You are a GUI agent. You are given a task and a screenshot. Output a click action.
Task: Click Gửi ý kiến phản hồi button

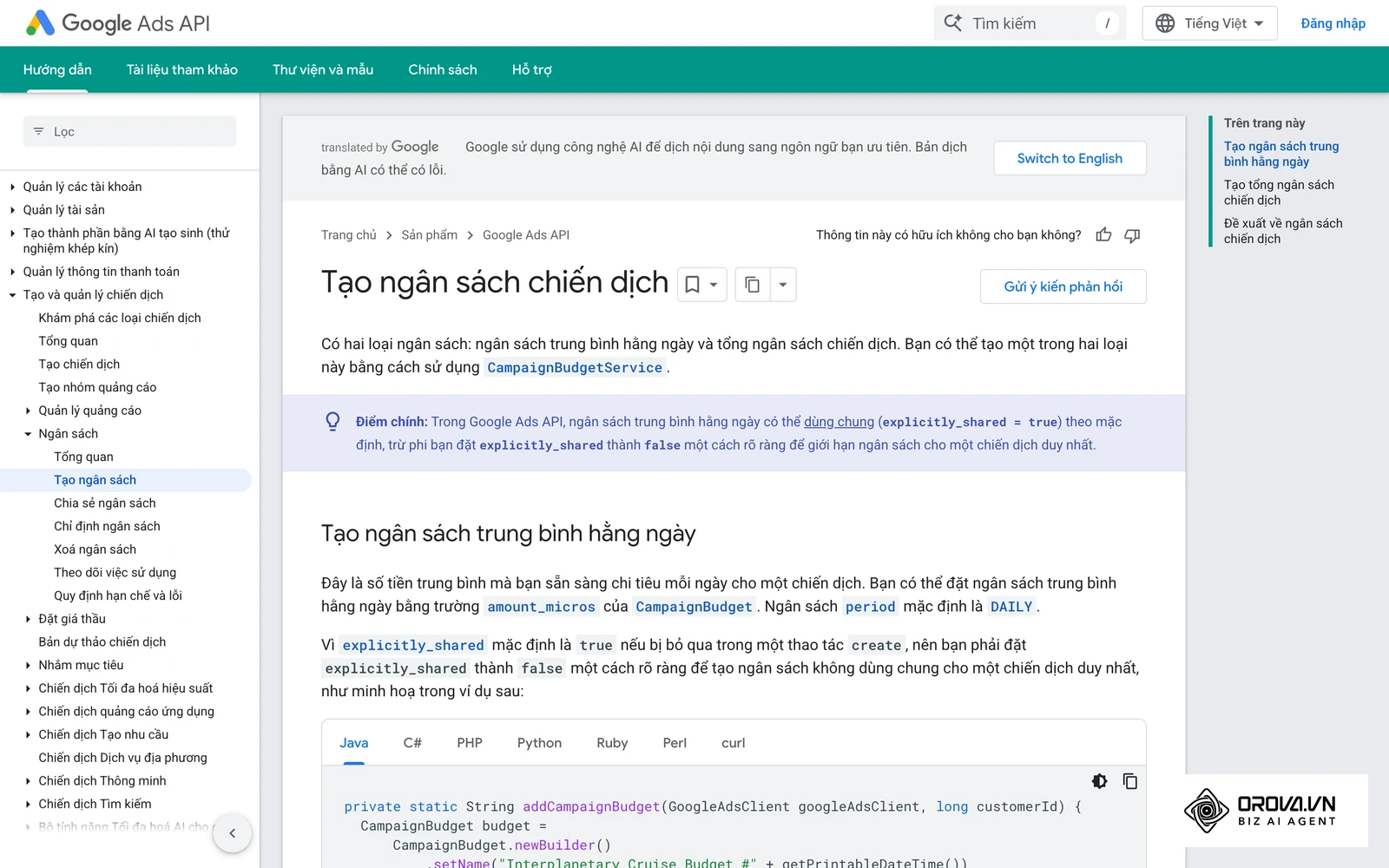coord(1063,286)
